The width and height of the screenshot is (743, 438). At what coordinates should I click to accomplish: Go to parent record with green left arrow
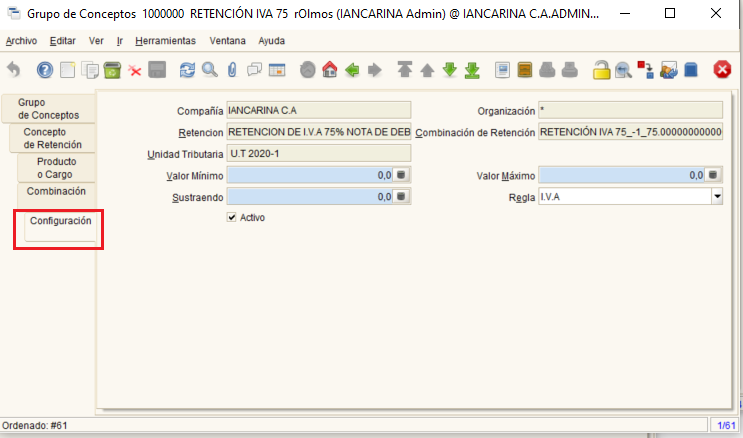coord(352,70)
